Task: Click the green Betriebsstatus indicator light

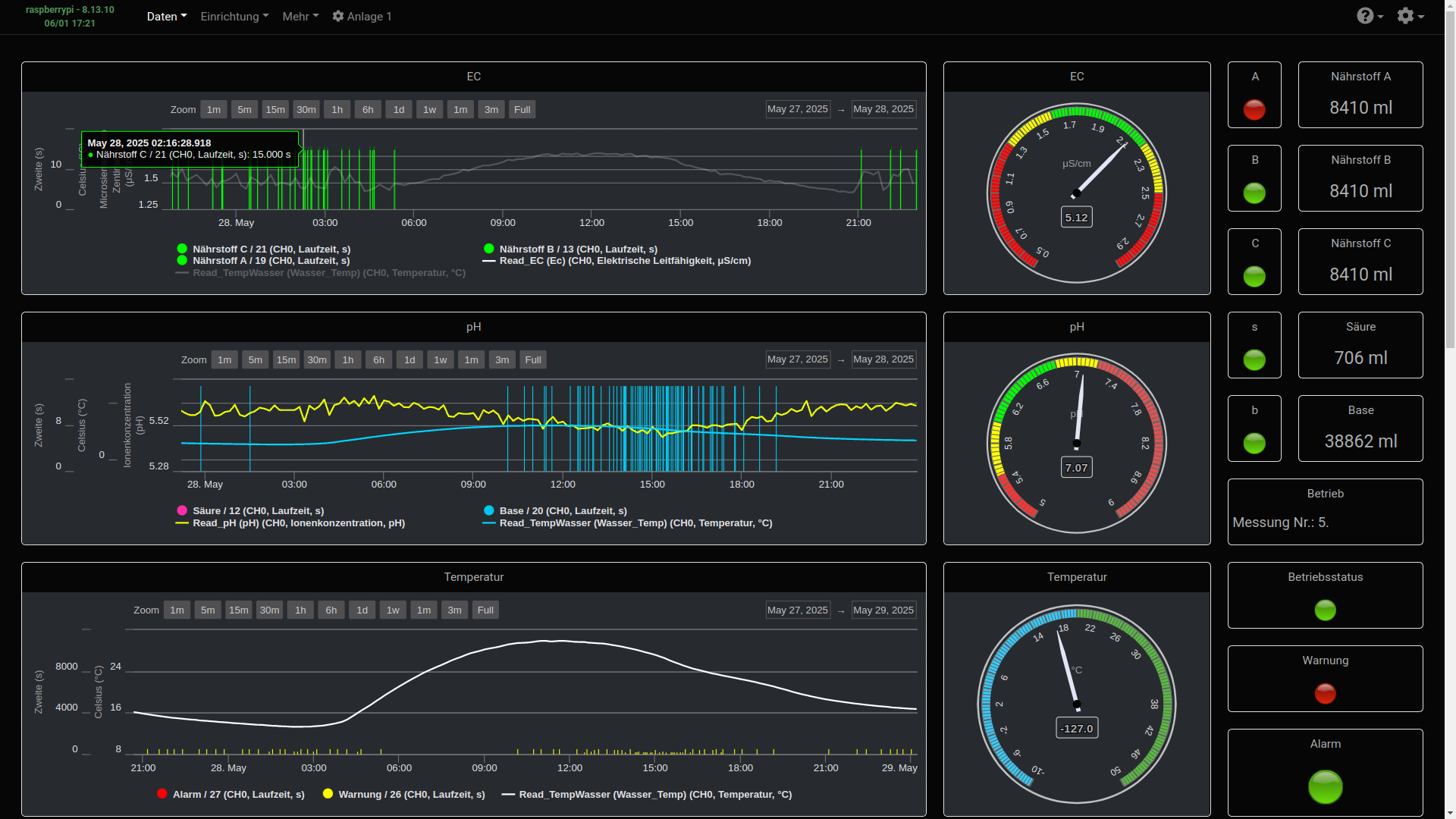Action: pos(1325,610)
